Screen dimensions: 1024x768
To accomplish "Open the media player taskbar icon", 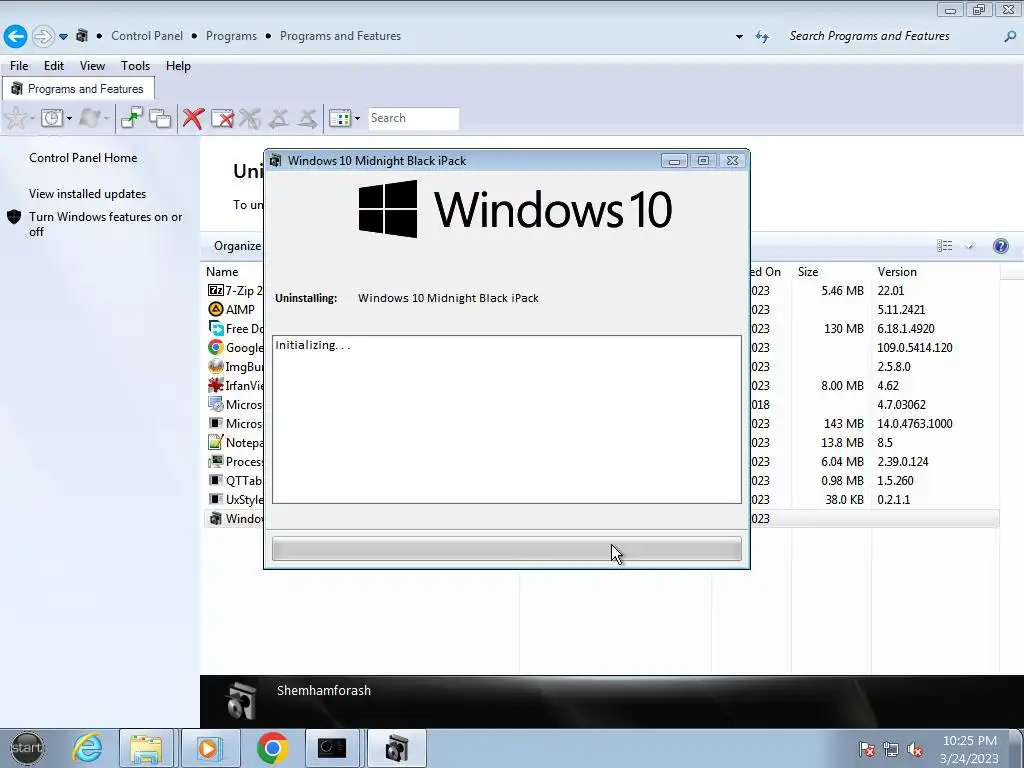I will click(x=209, y=748).
